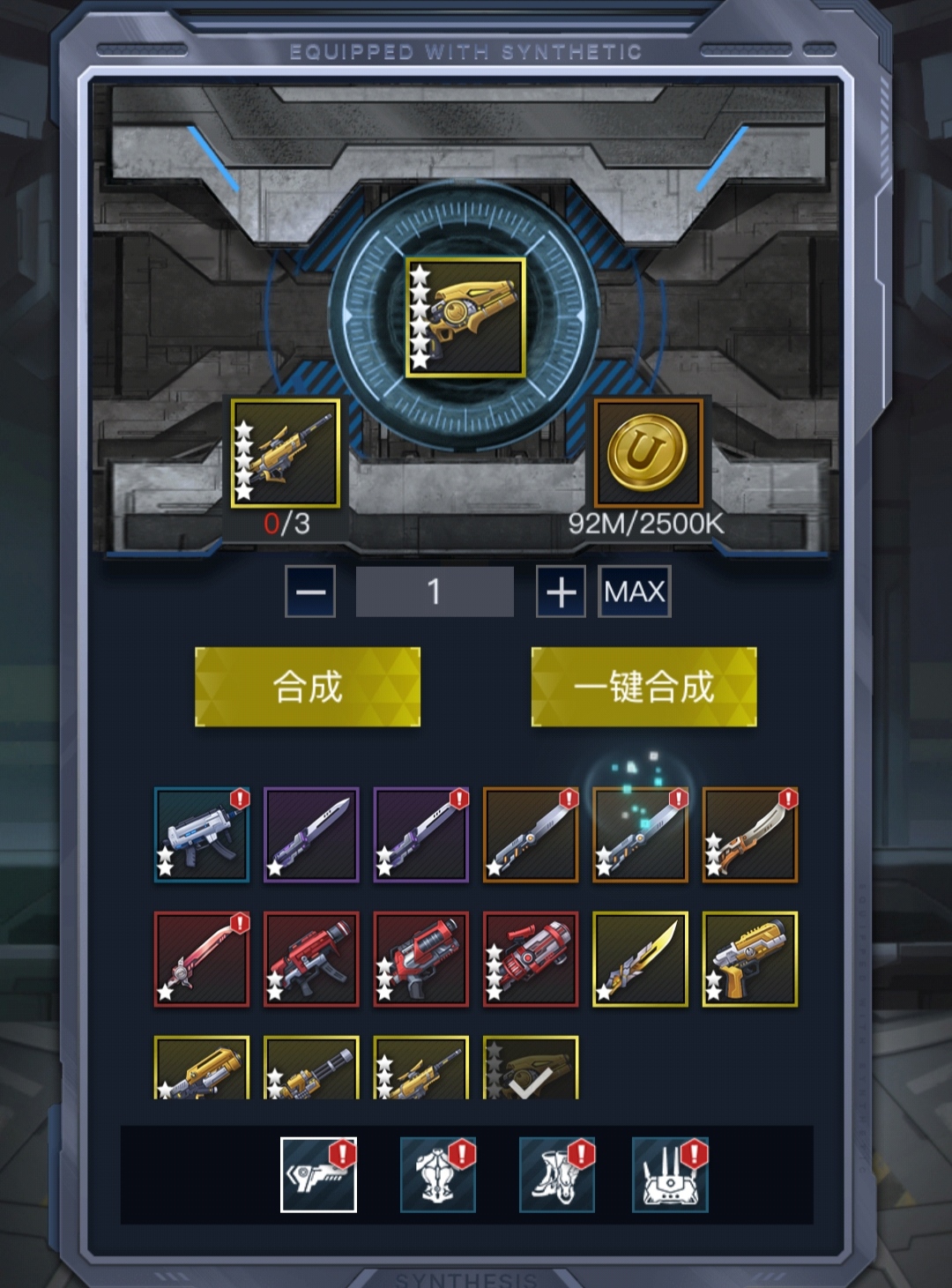Increase quantity with the plus button
Image resolution: width=952 pixels, height=1288 pixels.
pyautogui.click(x=562, y=592)
